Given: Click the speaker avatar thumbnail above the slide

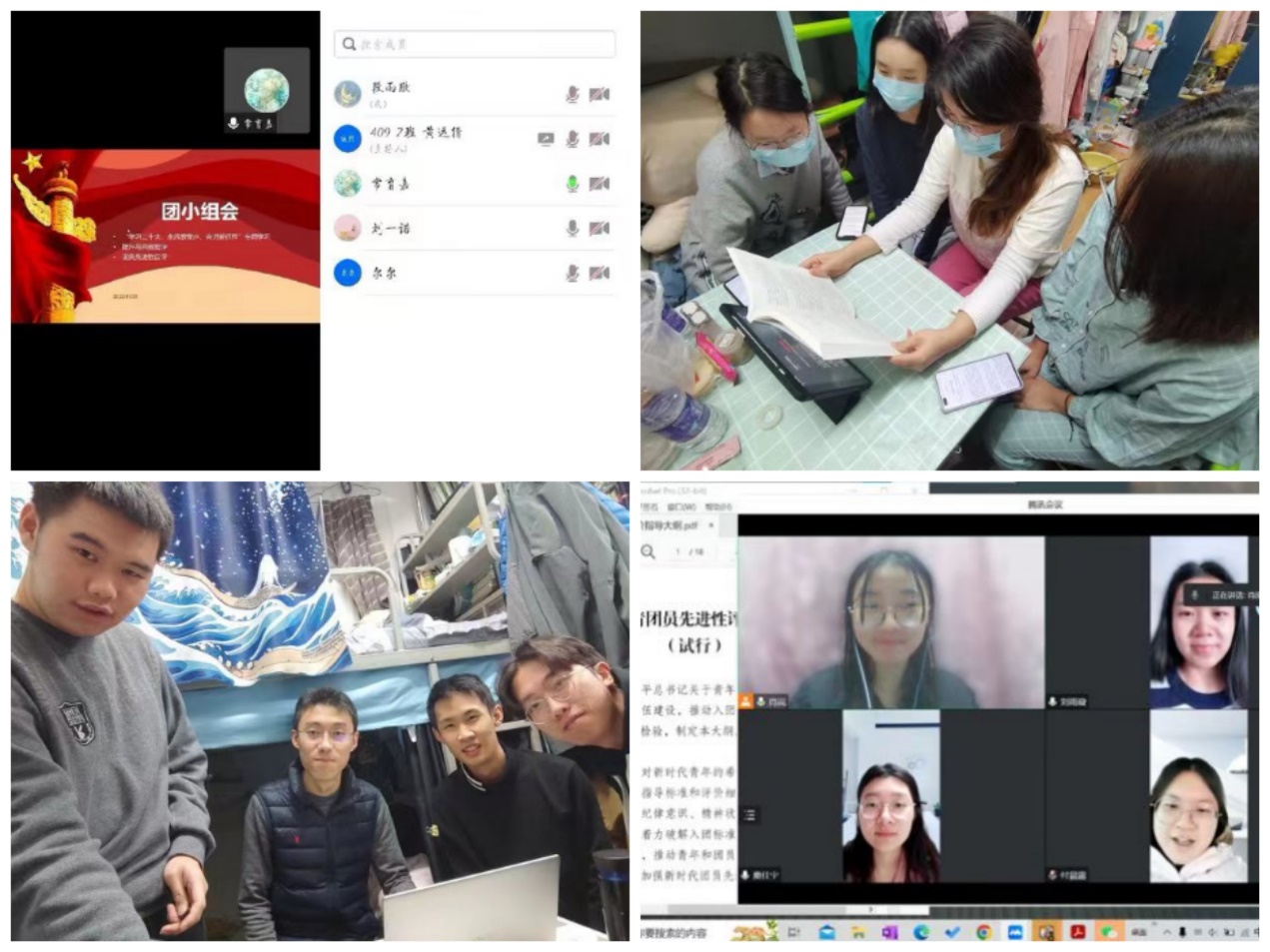Looking at the screenshot, I should (x=266, y=91).
